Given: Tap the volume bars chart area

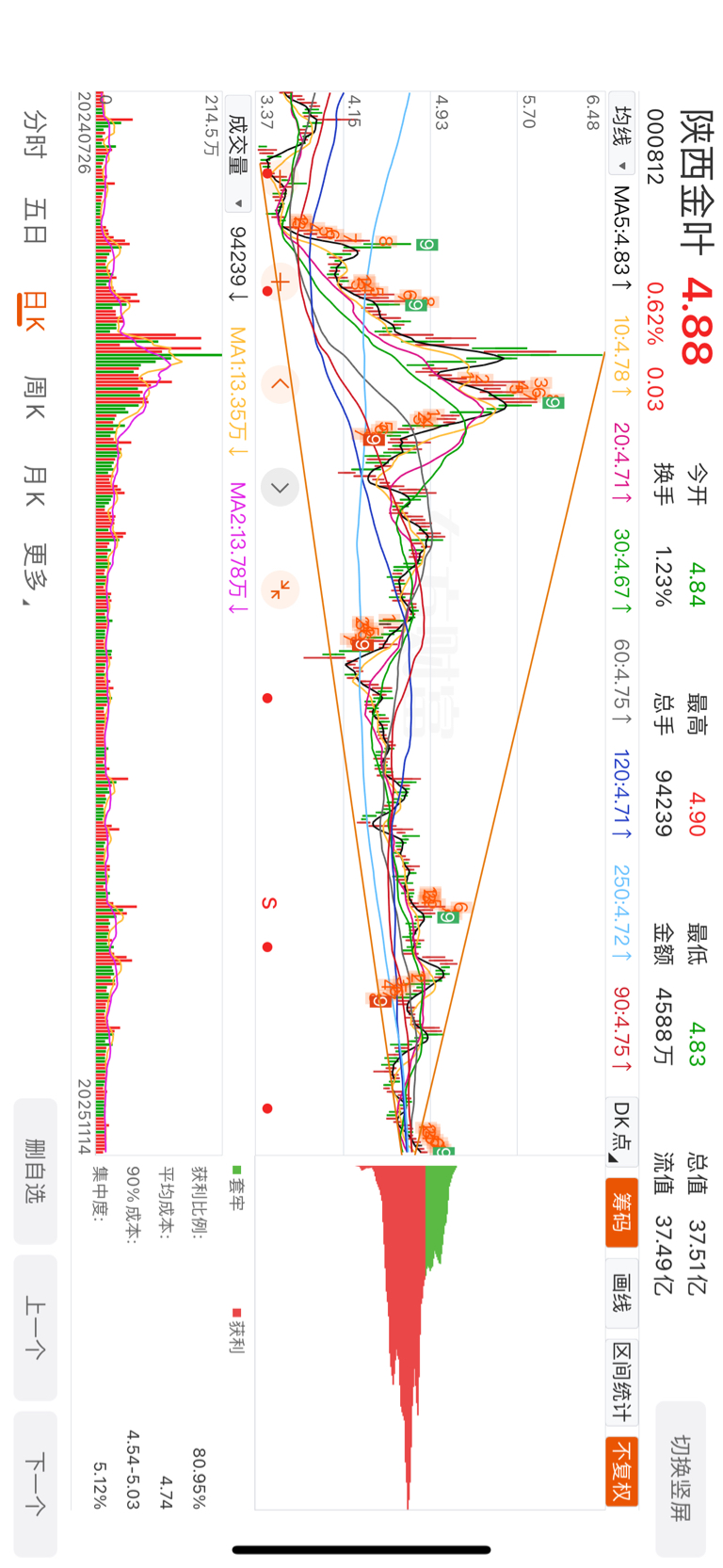Looking at the screenshot, I should (x=158, y=622).
